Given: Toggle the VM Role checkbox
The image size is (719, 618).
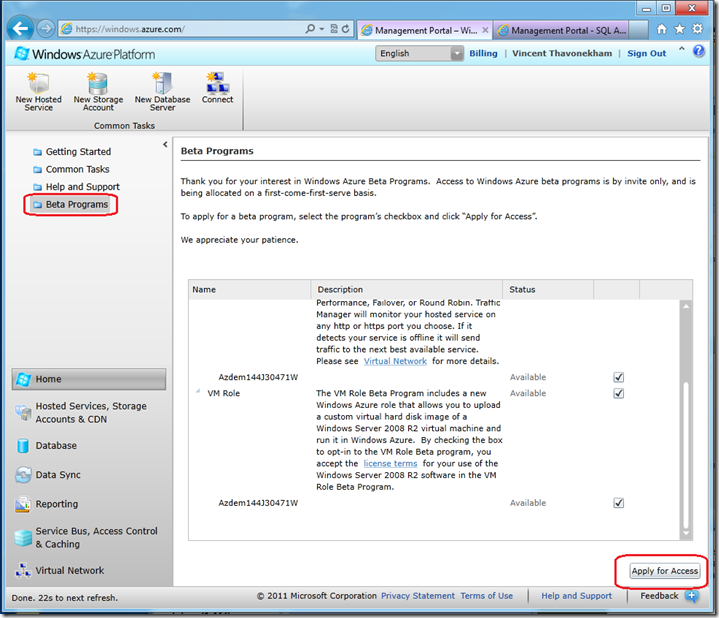Looking at the screenshot, I should coord(619,393).
